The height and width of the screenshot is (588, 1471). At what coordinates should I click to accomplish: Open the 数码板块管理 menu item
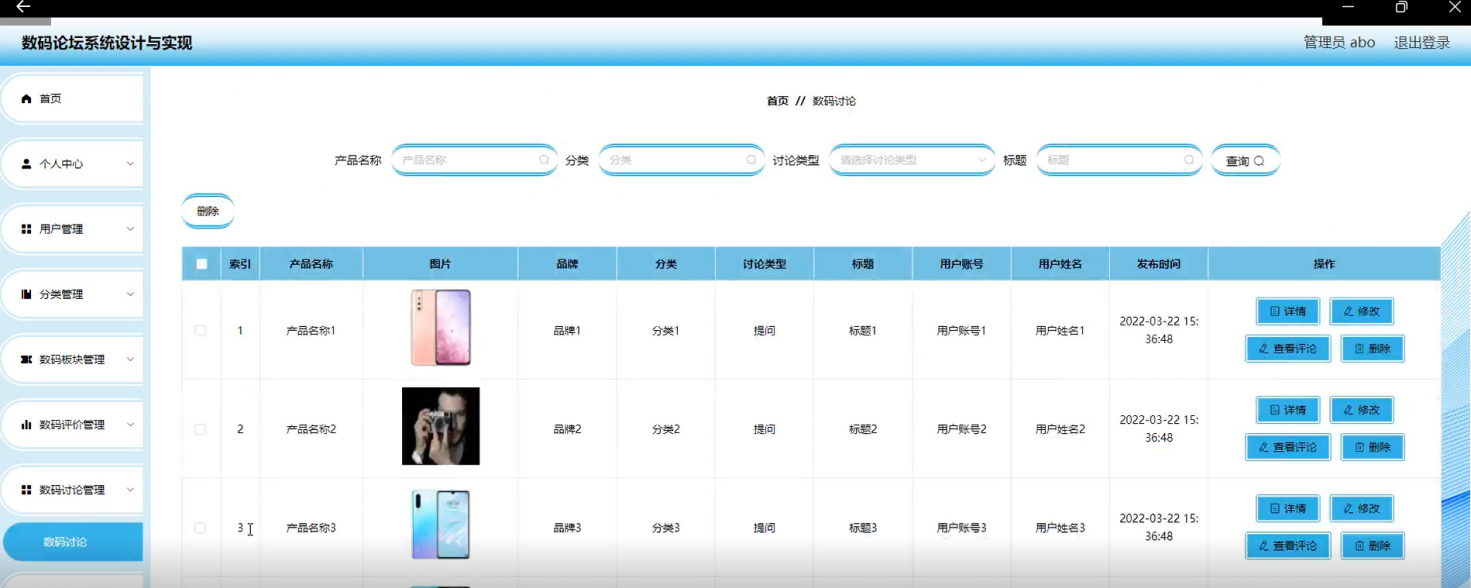(x=72, y=360)
